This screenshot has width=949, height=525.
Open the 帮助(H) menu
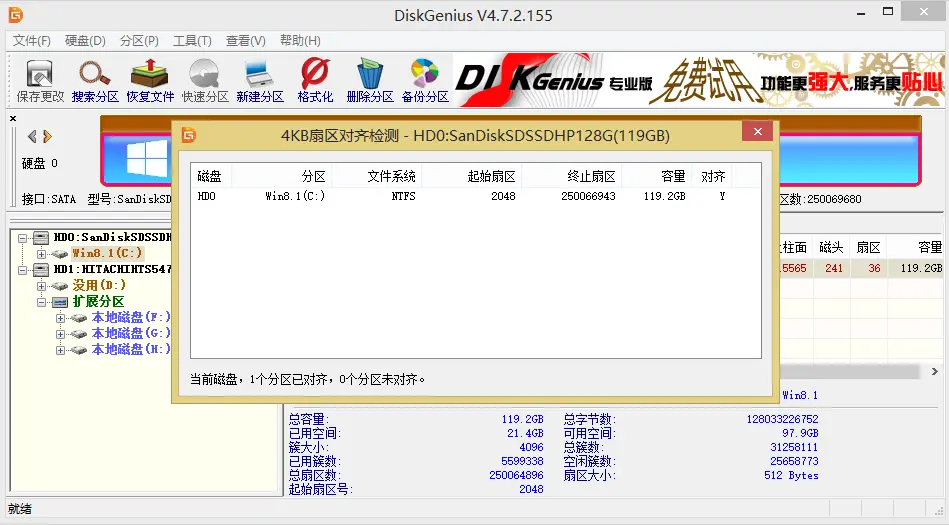point(300,41)
